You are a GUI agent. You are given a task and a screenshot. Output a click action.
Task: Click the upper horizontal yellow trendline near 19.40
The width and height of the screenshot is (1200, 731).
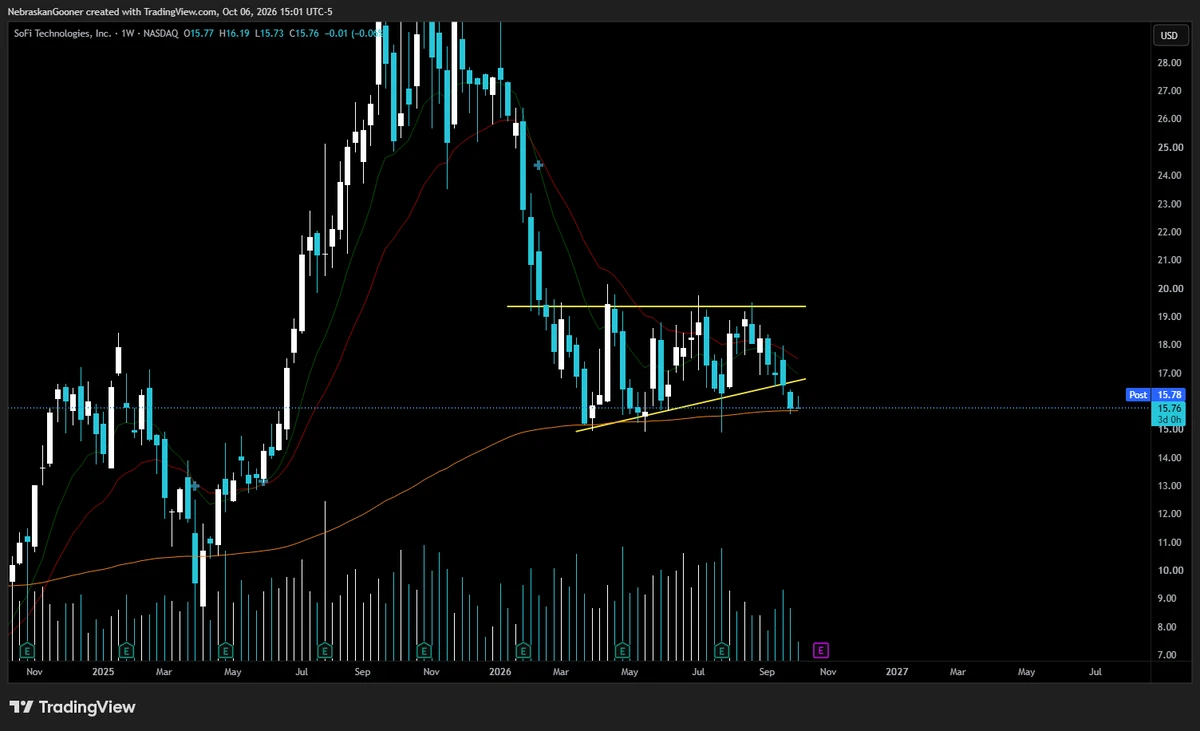(x=656, y=306)
